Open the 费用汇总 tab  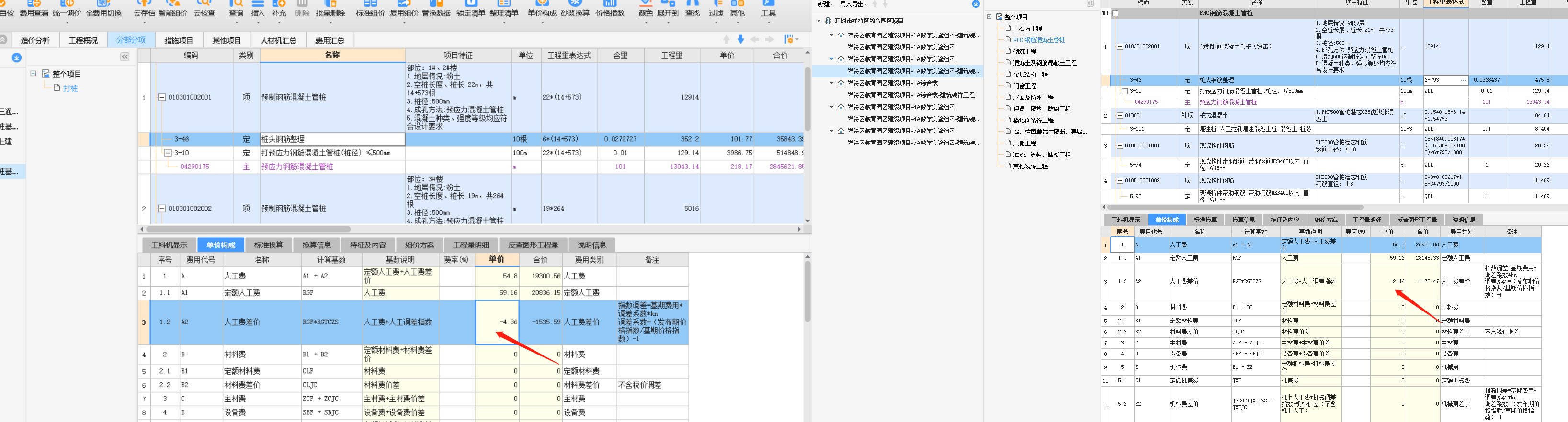pos(330,40)
